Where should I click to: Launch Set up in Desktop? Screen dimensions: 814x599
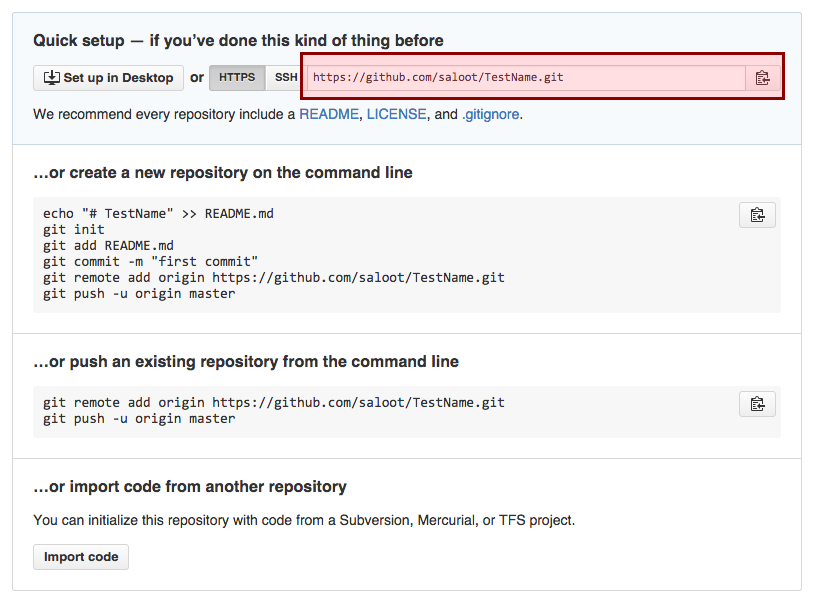click(x=108, y=77)
